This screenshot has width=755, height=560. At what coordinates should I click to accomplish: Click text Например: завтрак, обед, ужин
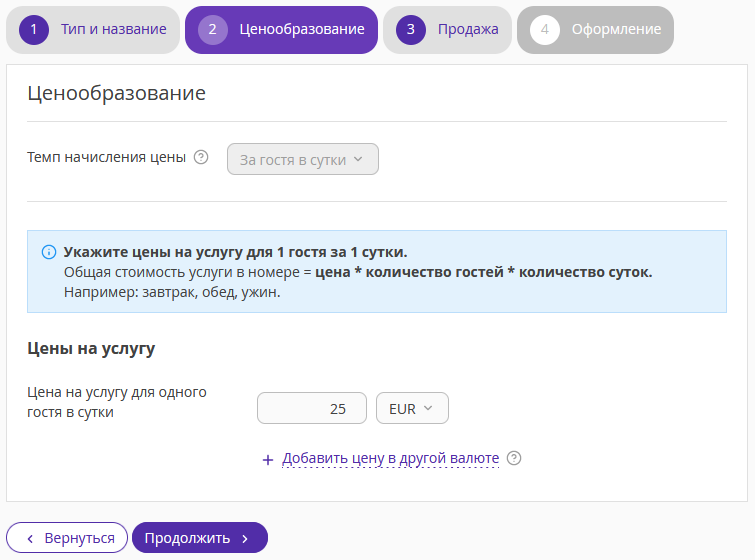[x=172, y=292]
